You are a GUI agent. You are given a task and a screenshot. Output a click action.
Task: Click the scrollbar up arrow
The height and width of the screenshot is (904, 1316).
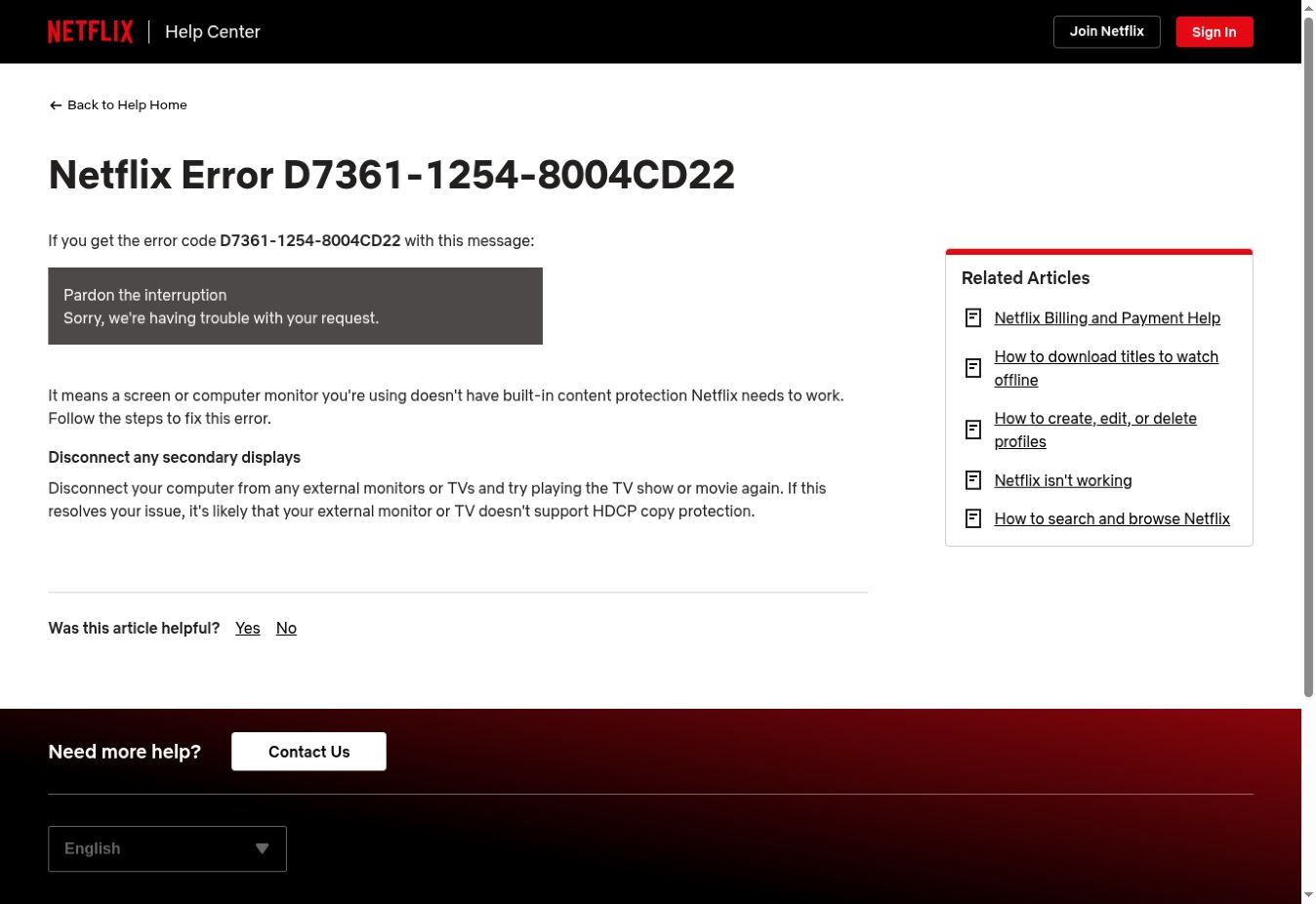[1308, 7]
